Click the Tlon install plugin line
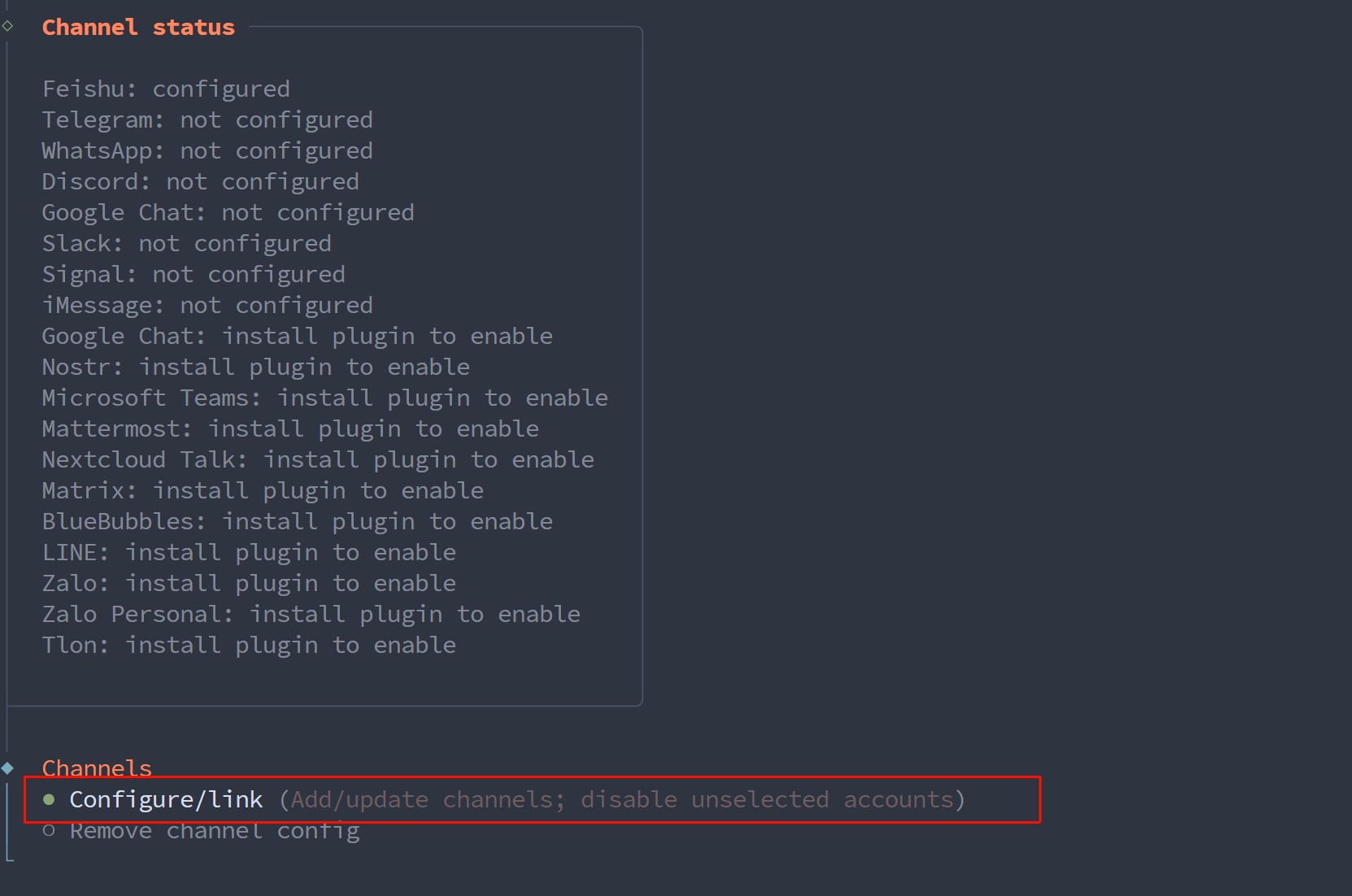The height and width of the screenshot is (896, 1352). pyautogui.click(x=249, y=645)
